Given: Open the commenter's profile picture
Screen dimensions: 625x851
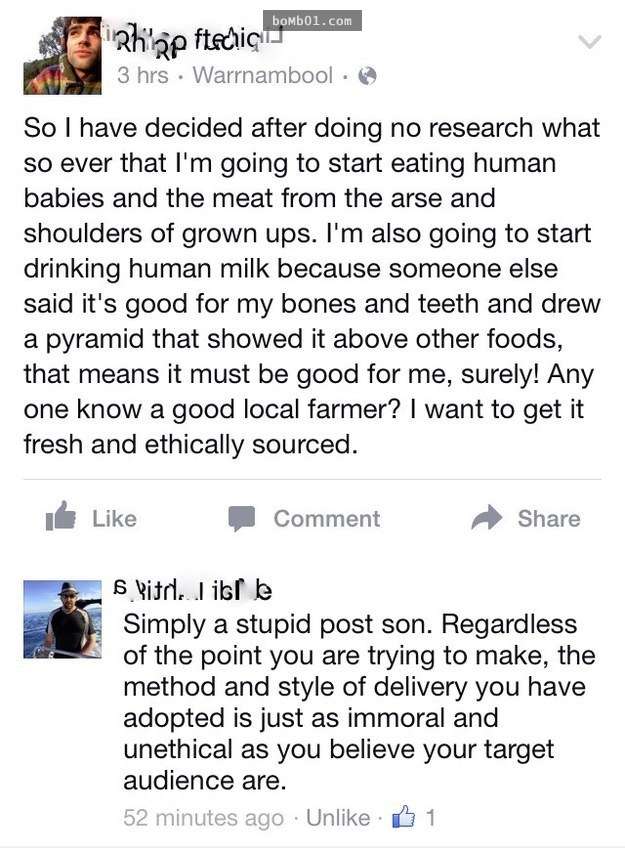Looking at the screenshot, I should tap(62, 619).
